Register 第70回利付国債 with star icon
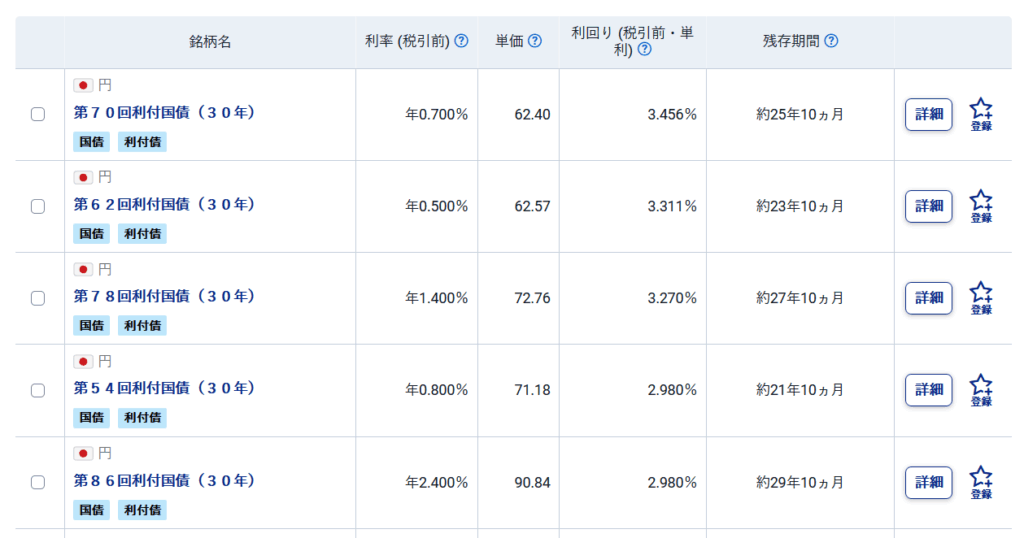Screen dimensions: 1024x538 pos(981,114)
